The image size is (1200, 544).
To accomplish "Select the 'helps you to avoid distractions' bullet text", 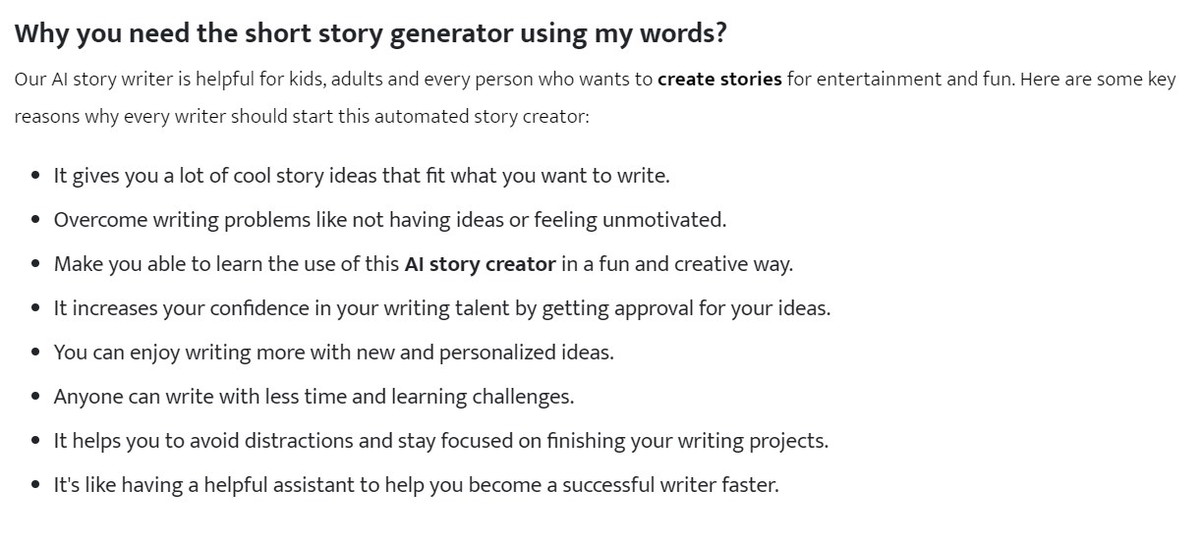I will pyautogui.click(x=441, y=441).
